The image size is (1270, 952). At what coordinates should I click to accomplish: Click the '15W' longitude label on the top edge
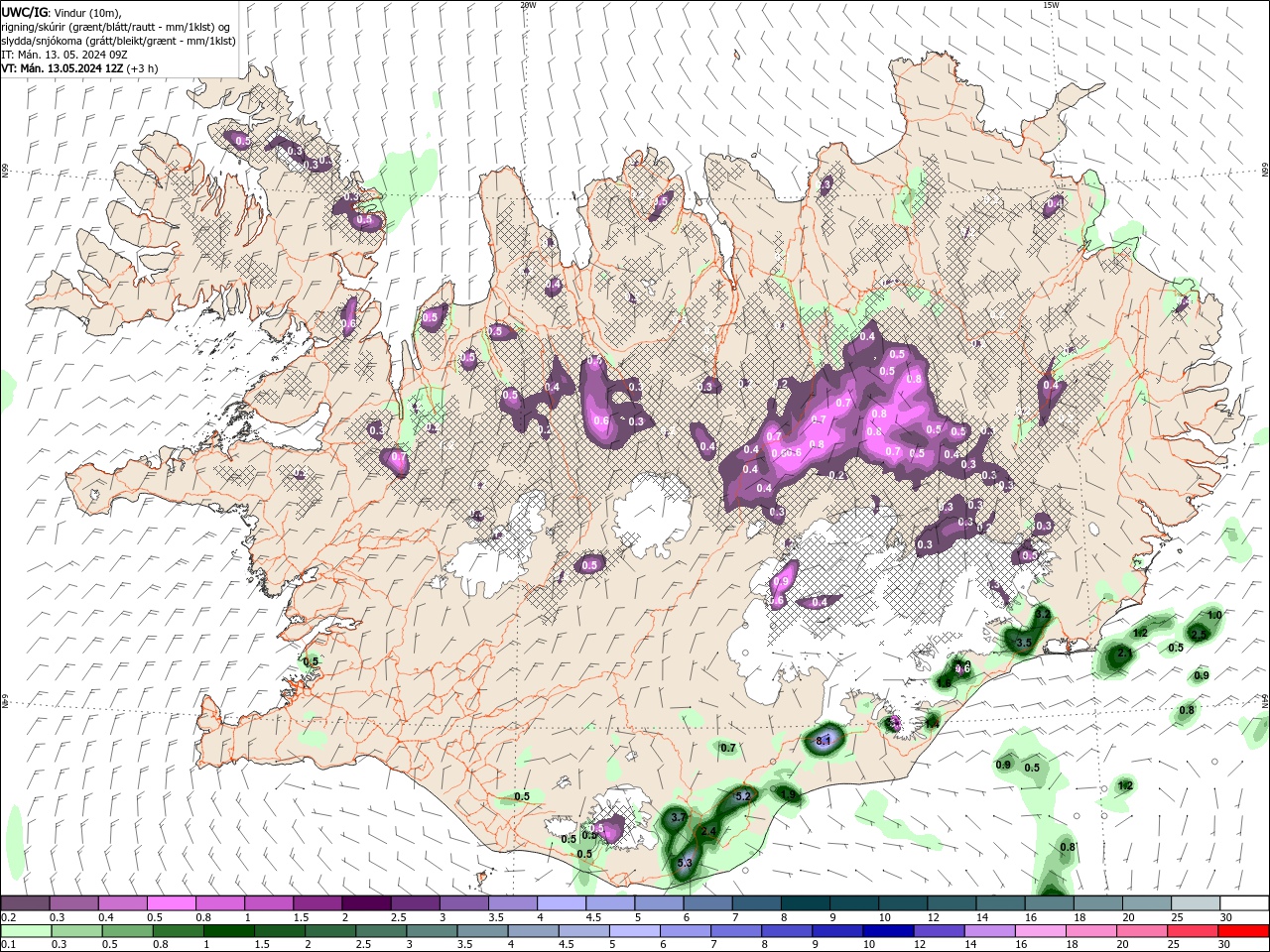pos(1050,5)
